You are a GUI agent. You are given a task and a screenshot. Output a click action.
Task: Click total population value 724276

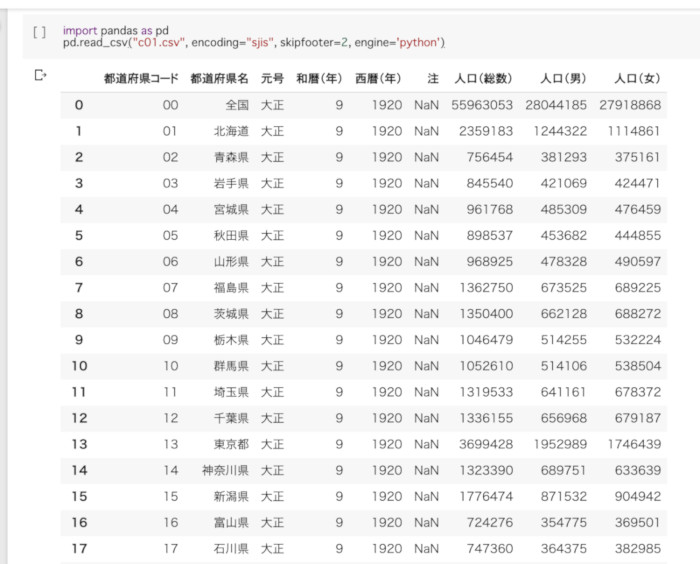pos(490,523)
